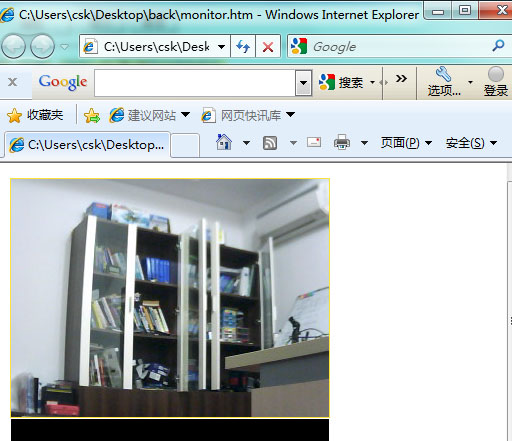Open the 安全(S) menu
512x441 pixels.
tap(471, 143)
